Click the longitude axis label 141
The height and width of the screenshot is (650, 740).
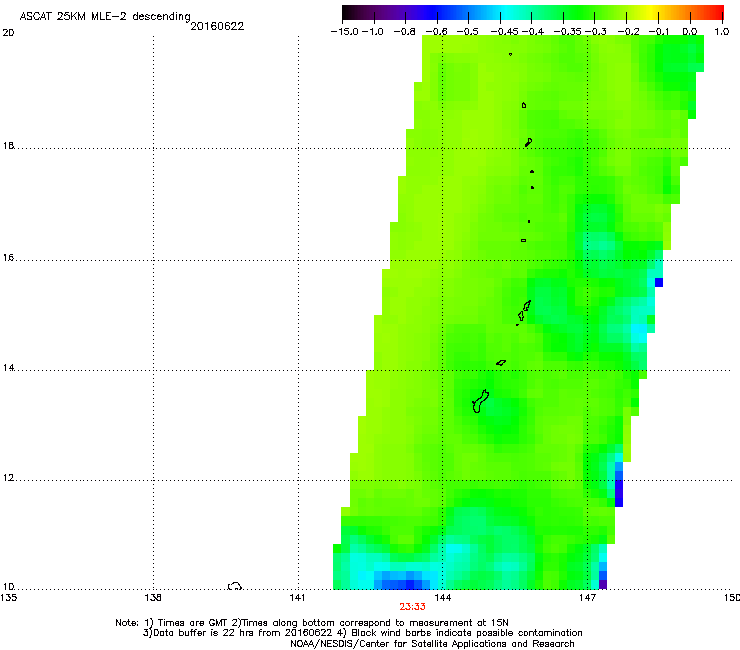click(x=297, y=598)
